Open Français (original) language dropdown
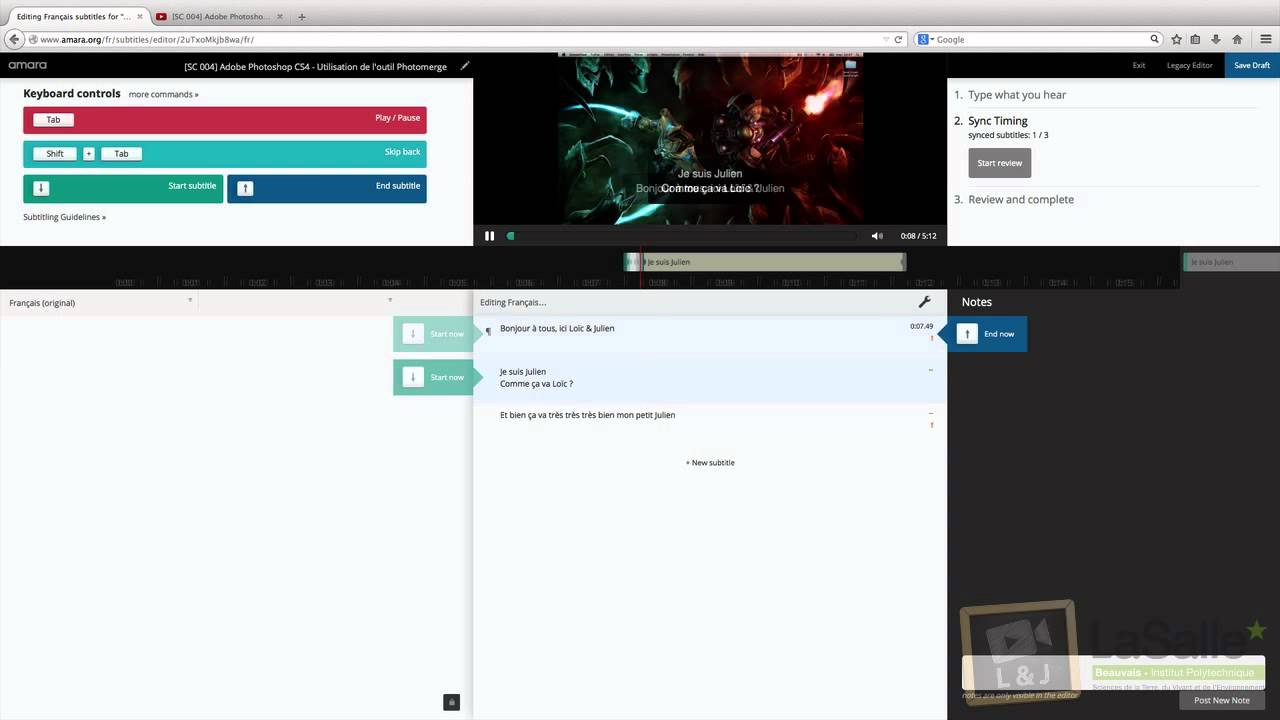Viewport: 1280px width, 720px height. point(190,300)
